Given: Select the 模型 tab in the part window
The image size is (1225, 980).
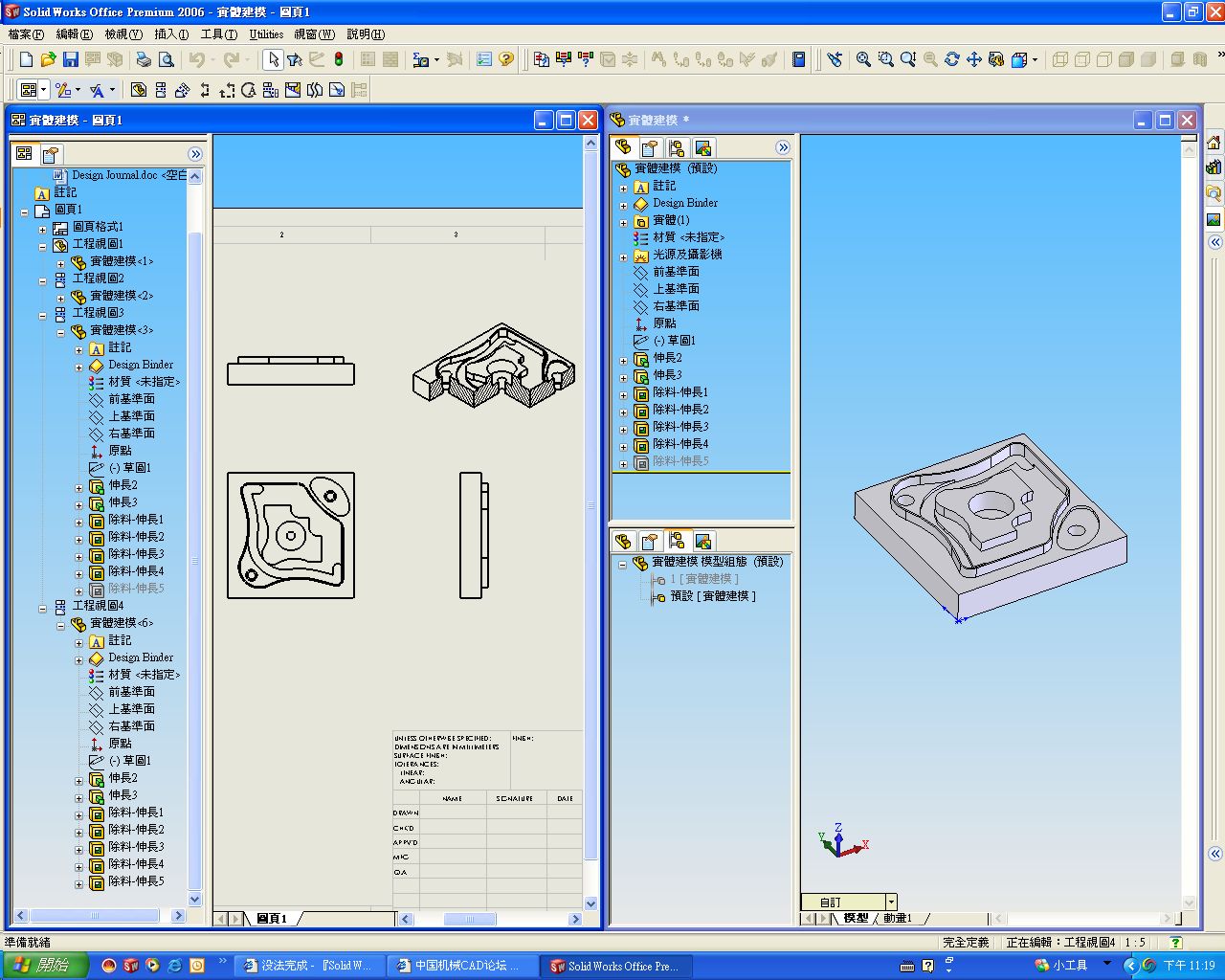Looking at the screenshot, I should click(856, 919).
